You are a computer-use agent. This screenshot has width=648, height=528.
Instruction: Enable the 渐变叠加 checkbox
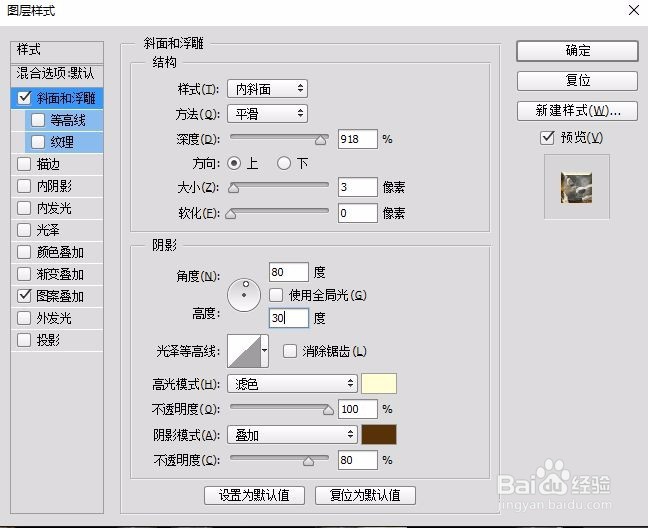(24, 274)
